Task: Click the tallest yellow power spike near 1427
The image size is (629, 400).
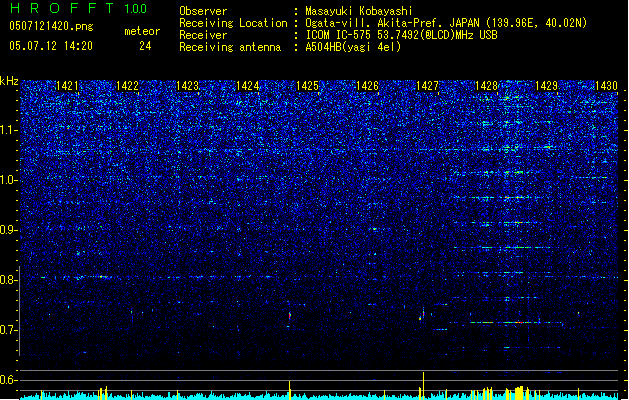Action: 423,386
